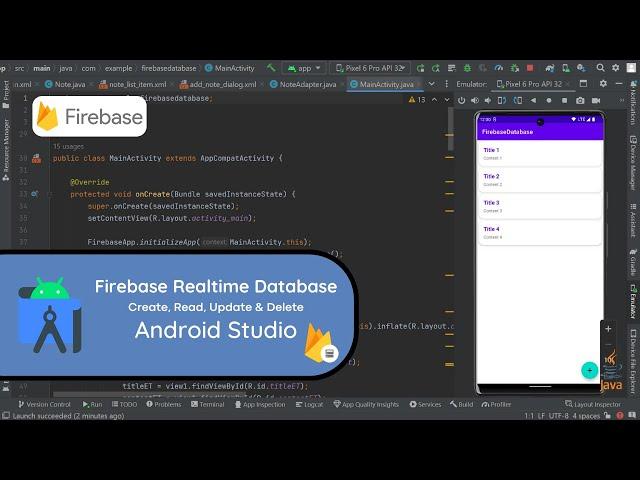The width and height of the screenshot is (640, 480).
Task: Stop the running app with red square
Action: click(x=530, y=68)
